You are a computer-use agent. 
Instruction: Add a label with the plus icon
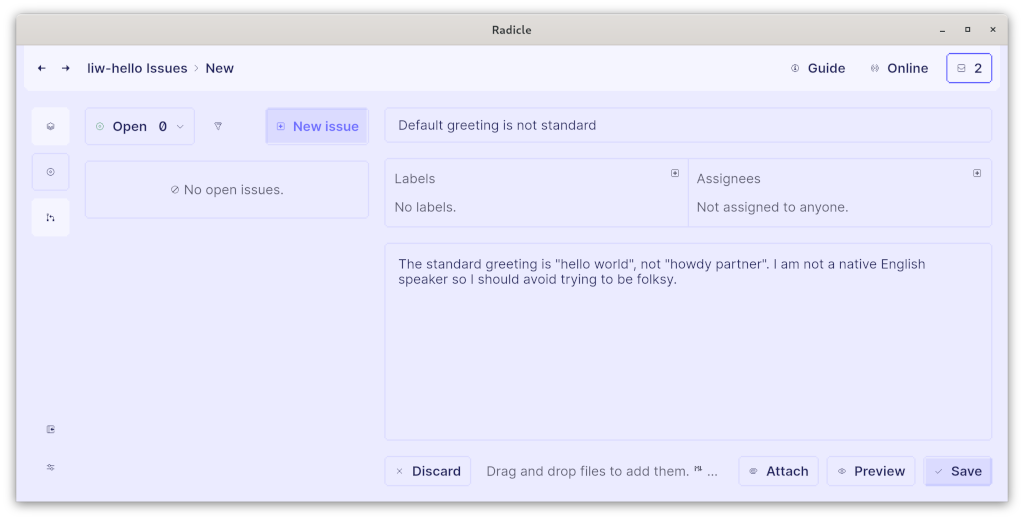[x=675, y=173]
